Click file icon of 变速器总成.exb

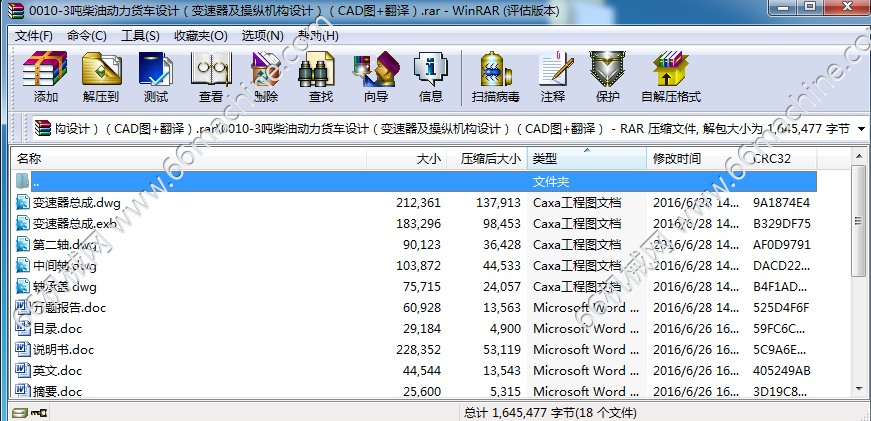pyautogui.click(x=22, y=223)
